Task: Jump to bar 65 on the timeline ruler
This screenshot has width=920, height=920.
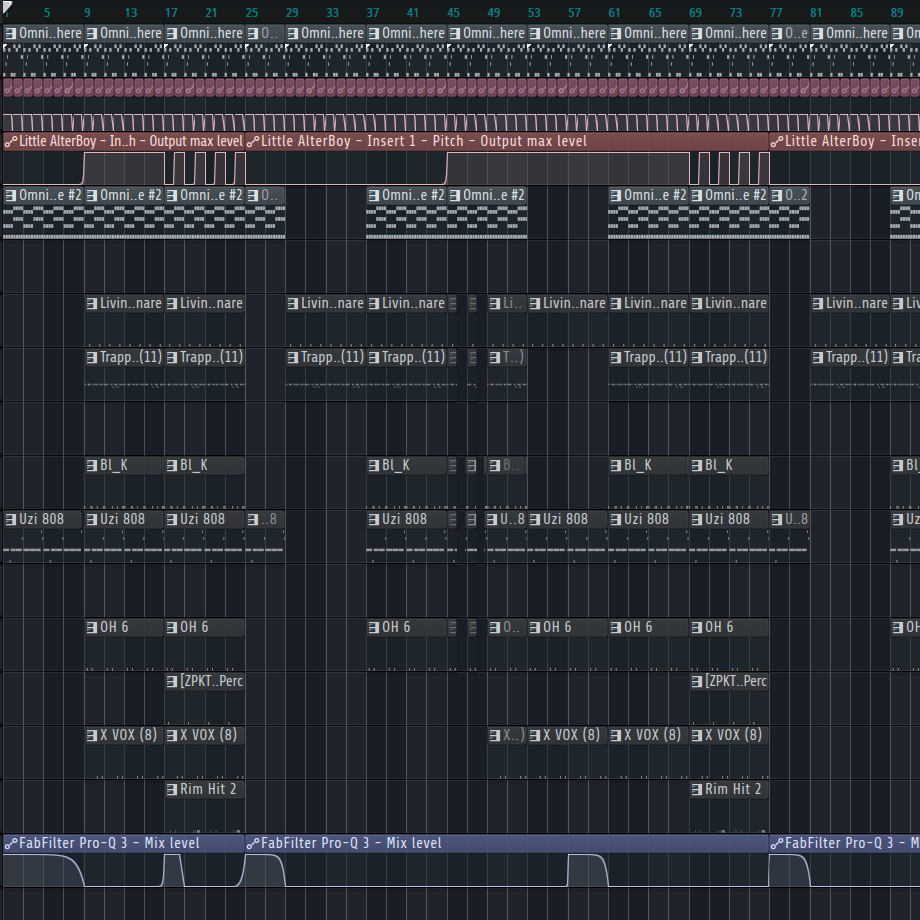Action: click(655, 12)
